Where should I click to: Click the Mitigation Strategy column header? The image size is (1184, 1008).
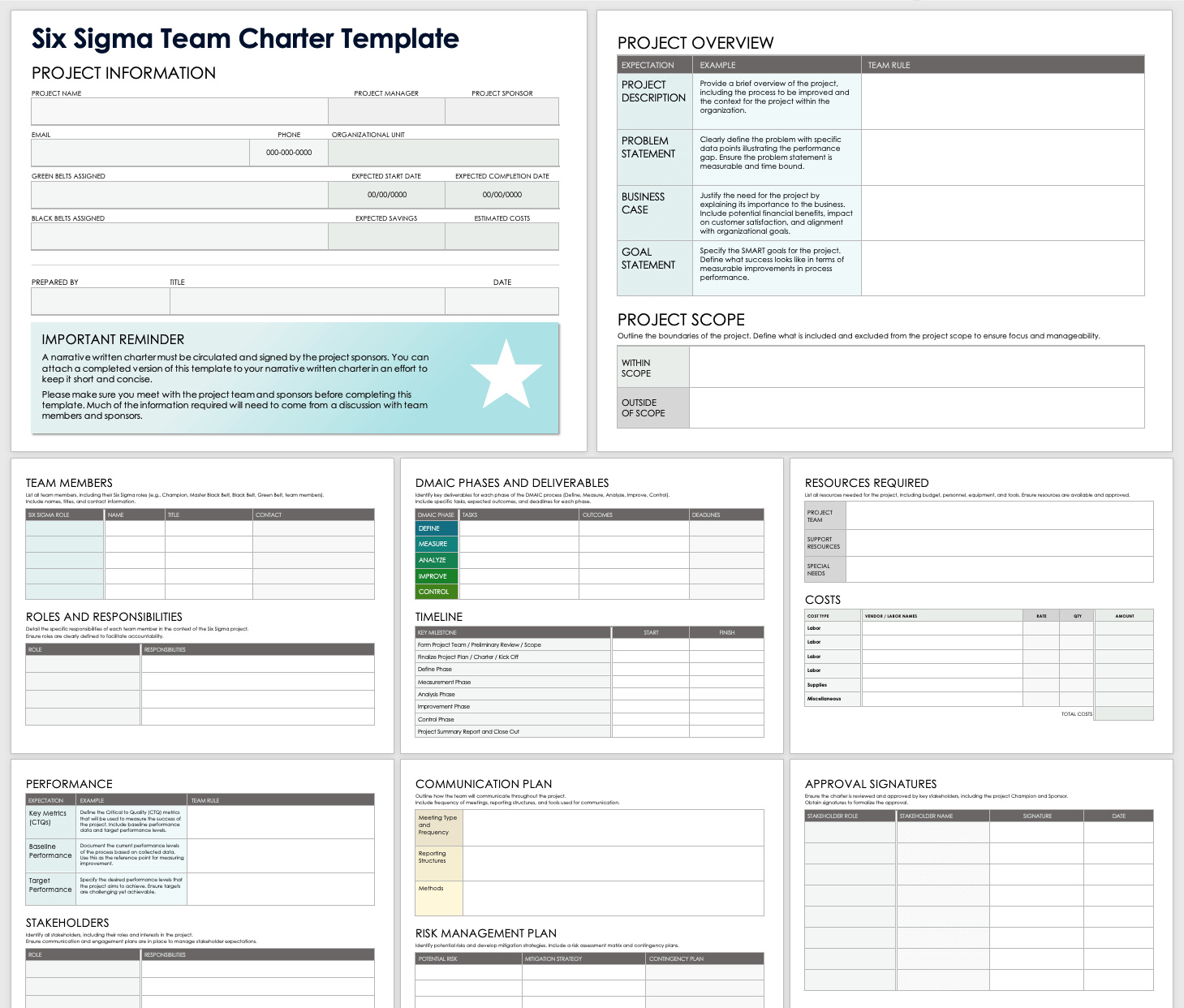coord(583,958)
